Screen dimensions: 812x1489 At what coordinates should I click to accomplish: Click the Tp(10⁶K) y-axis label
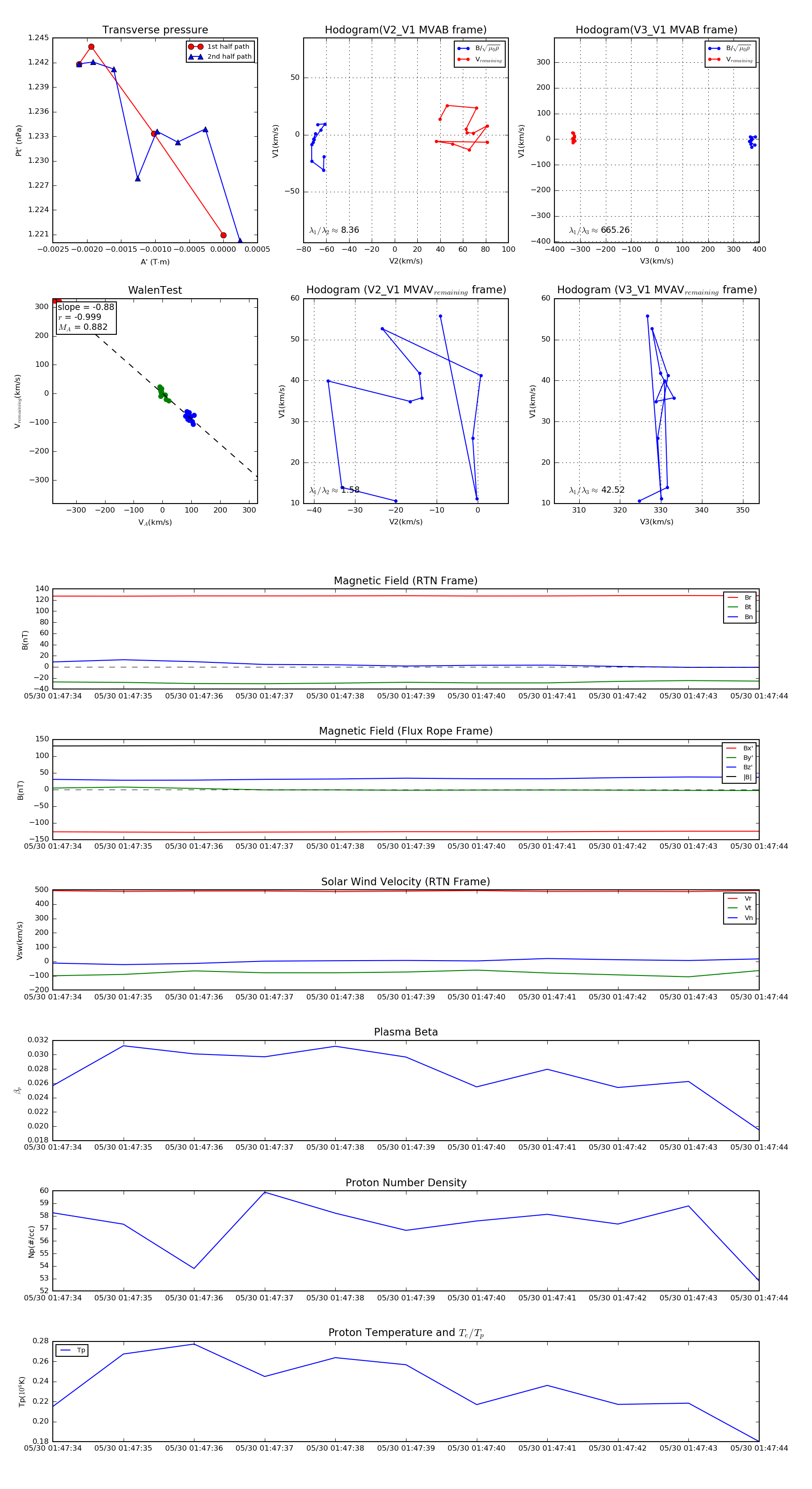click(22, 1392)
